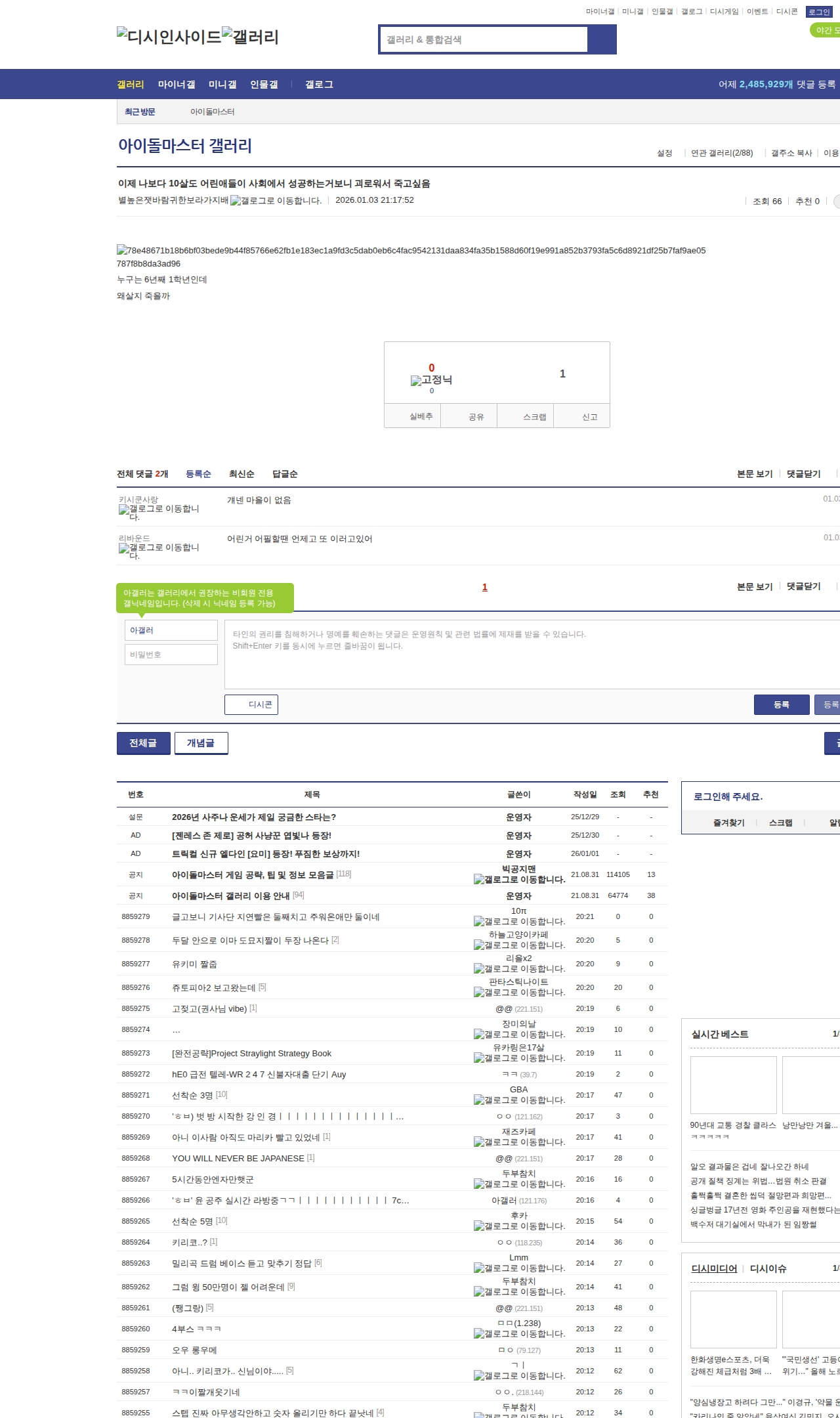This screenshot has height=1418, width=840.
Task: Click the 비밀번호 password field
Action: [171, 655]
